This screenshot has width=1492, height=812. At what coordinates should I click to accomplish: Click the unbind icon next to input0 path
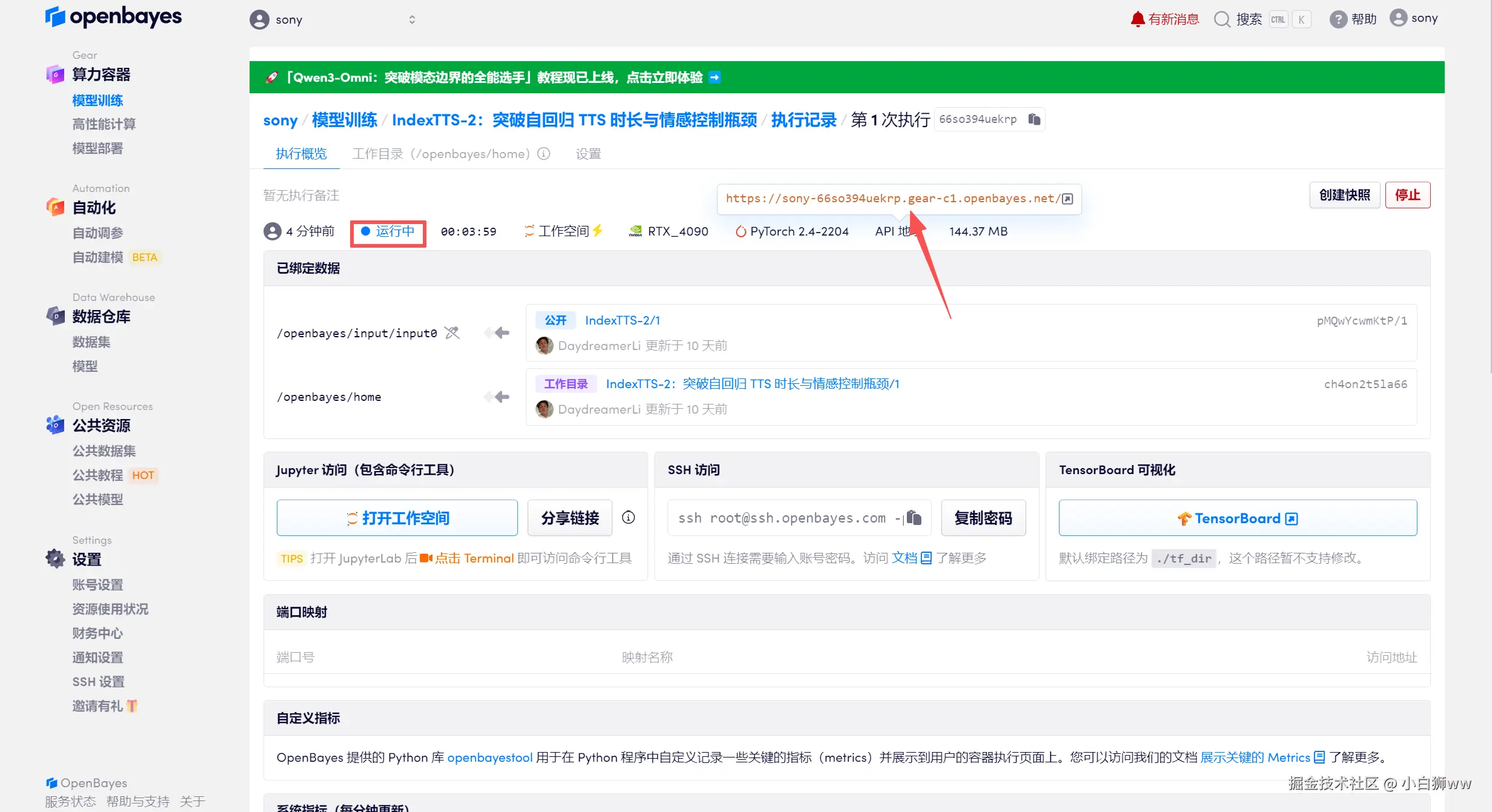452,333
